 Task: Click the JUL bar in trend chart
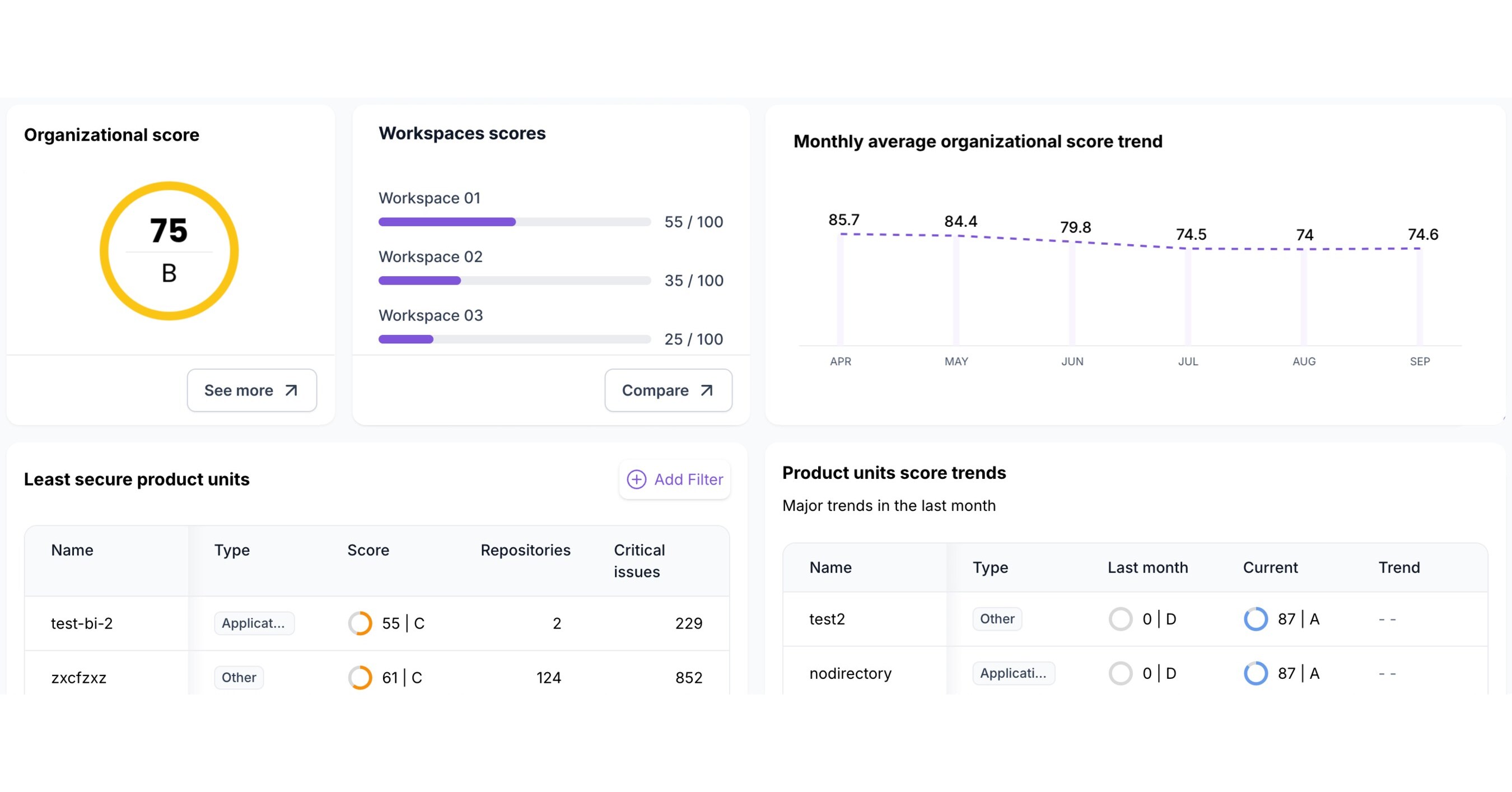[1188, 296]
